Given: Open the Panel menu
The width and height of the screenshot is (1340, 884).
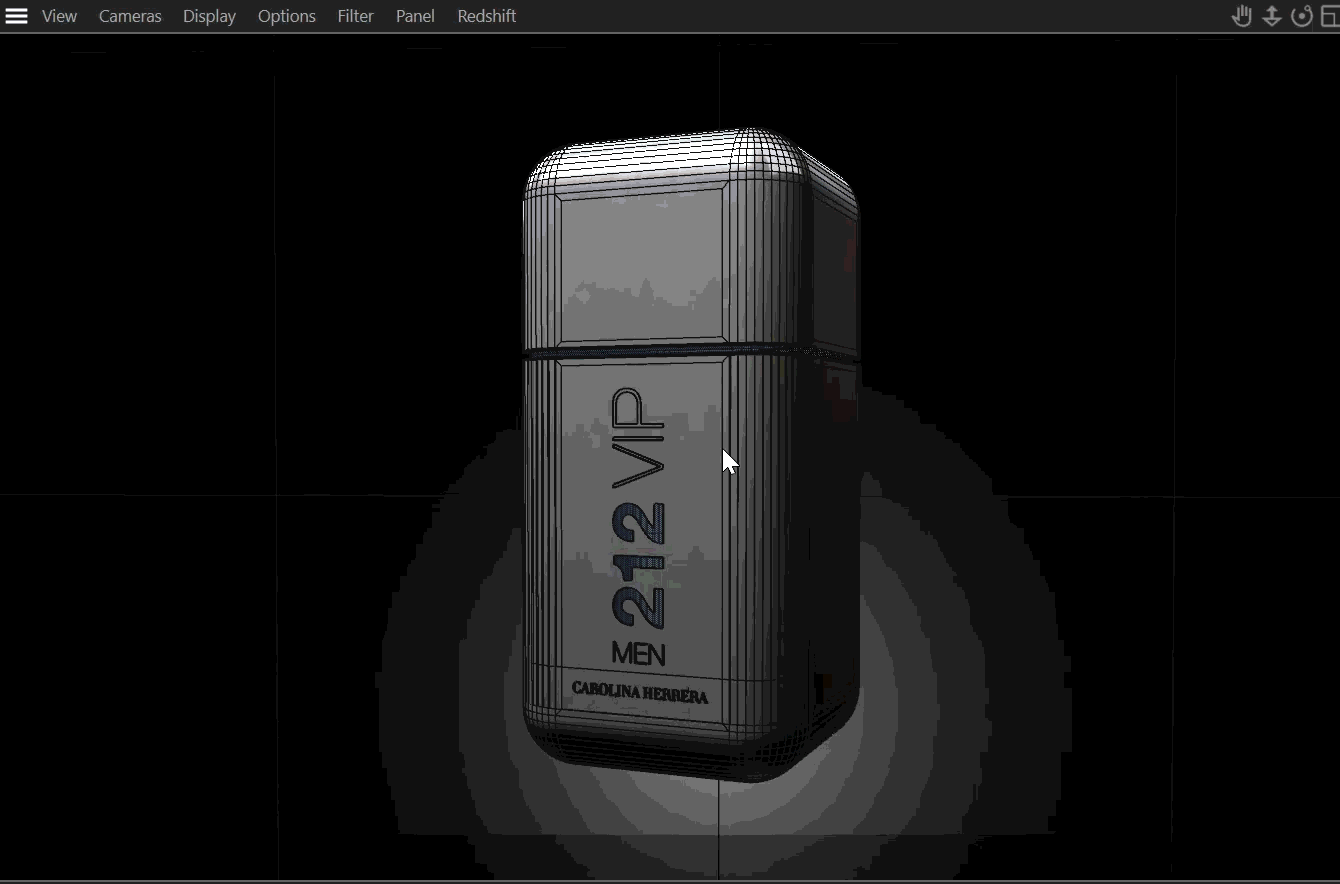Looking at the screenshot, I should pyautogui.click(x=415, y=16).
